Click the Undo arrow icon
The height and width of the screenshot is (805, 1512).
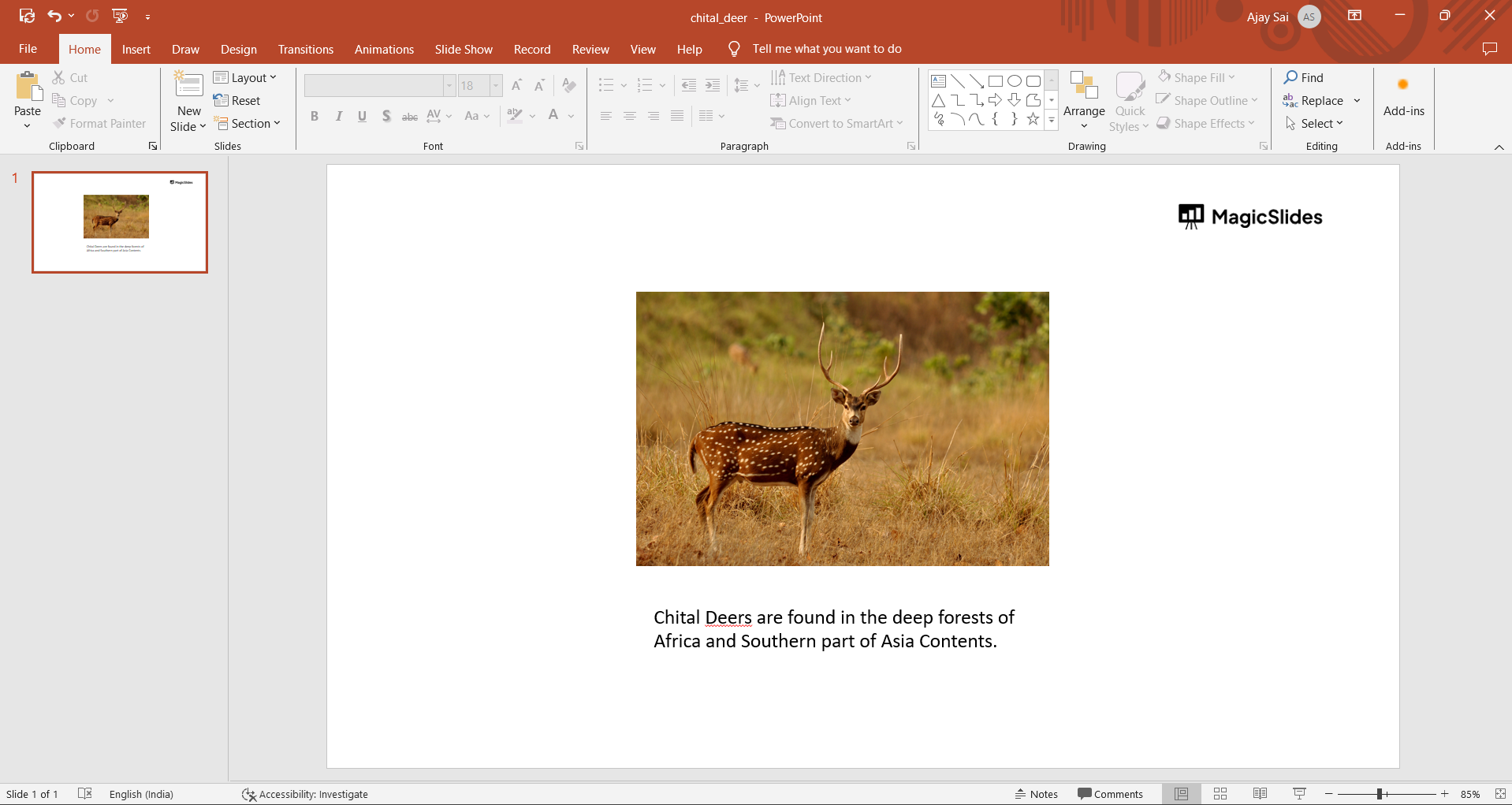click(x=54, y=16)
